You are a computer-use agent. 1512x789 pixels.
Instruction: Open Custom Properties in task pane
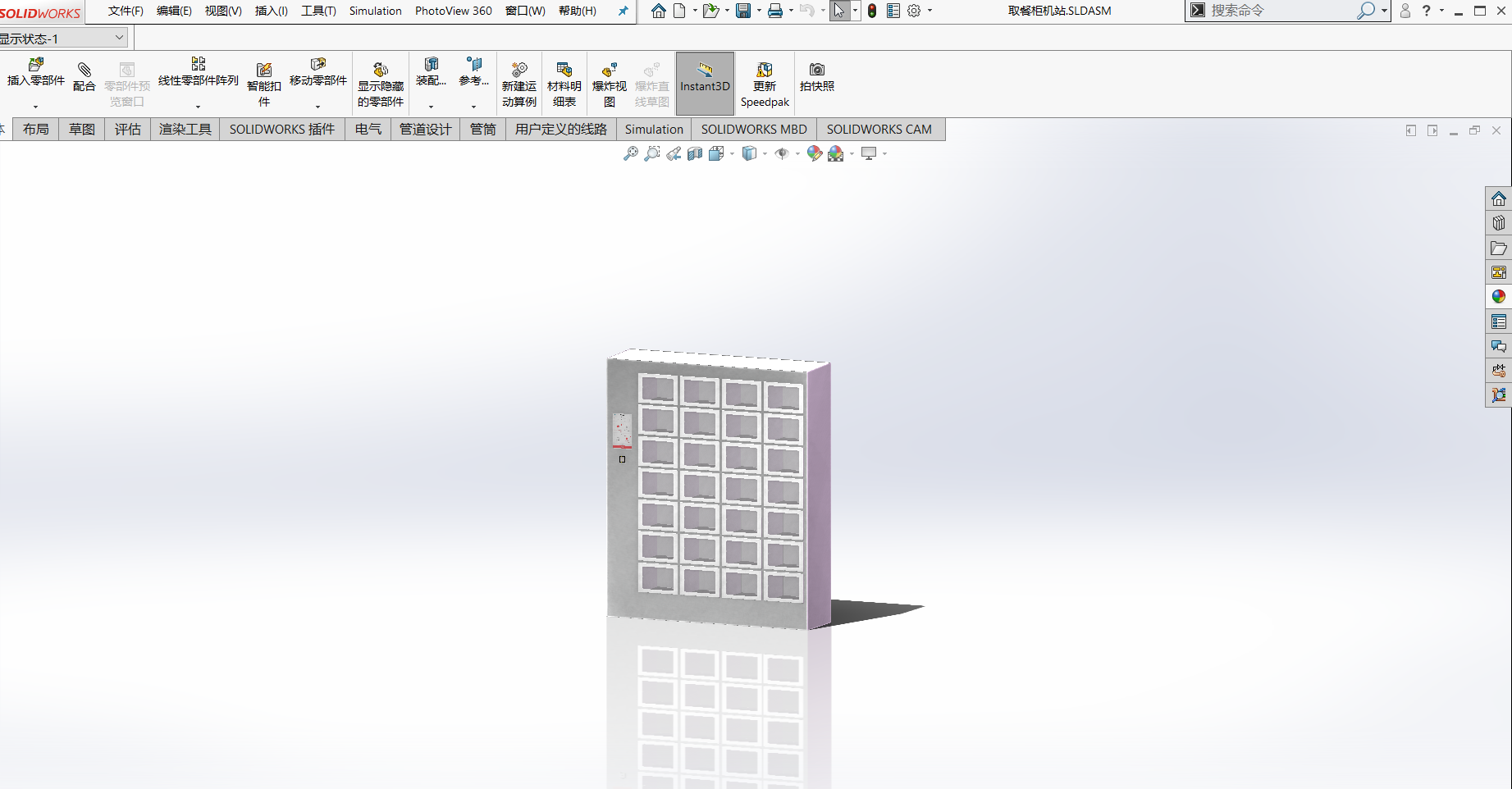[1499, 322]
